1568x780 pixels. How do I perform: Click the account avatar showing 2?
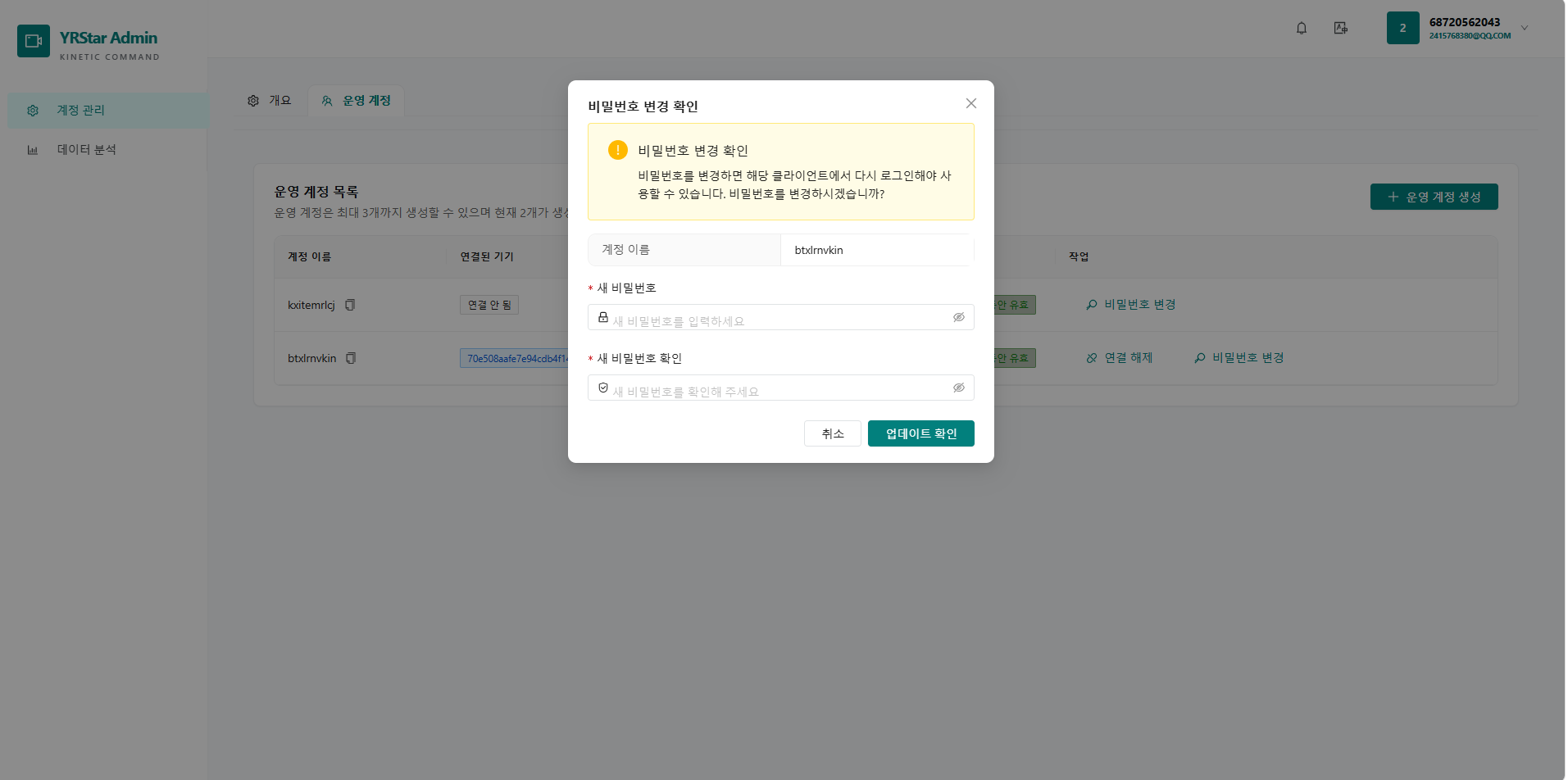pyautogui.click(x=1402, y=28)
